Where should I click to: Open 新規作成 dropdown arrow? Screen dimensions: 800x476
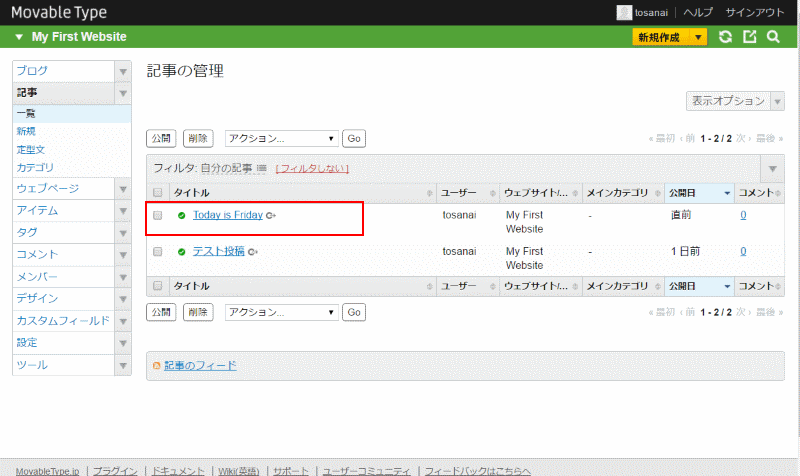[698, 37]
